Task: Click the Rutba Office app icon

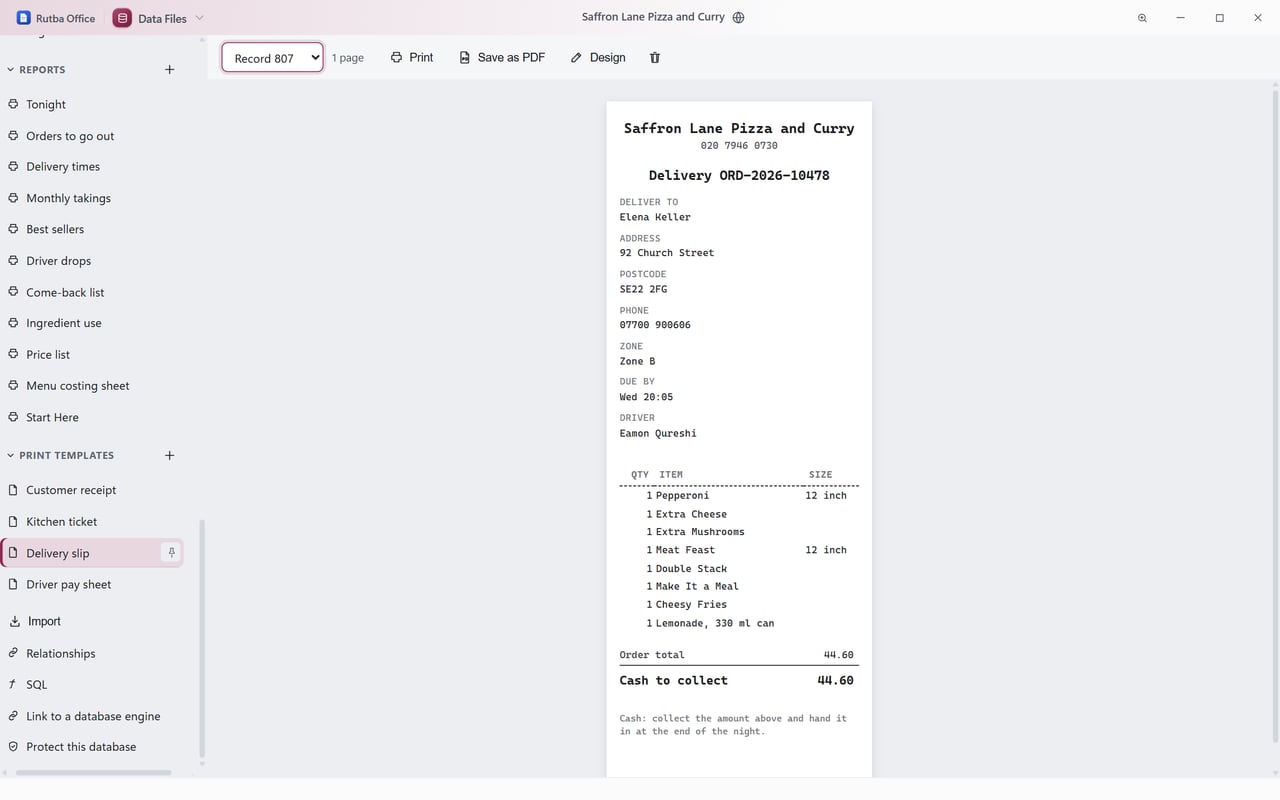Action: coord(24,18)
